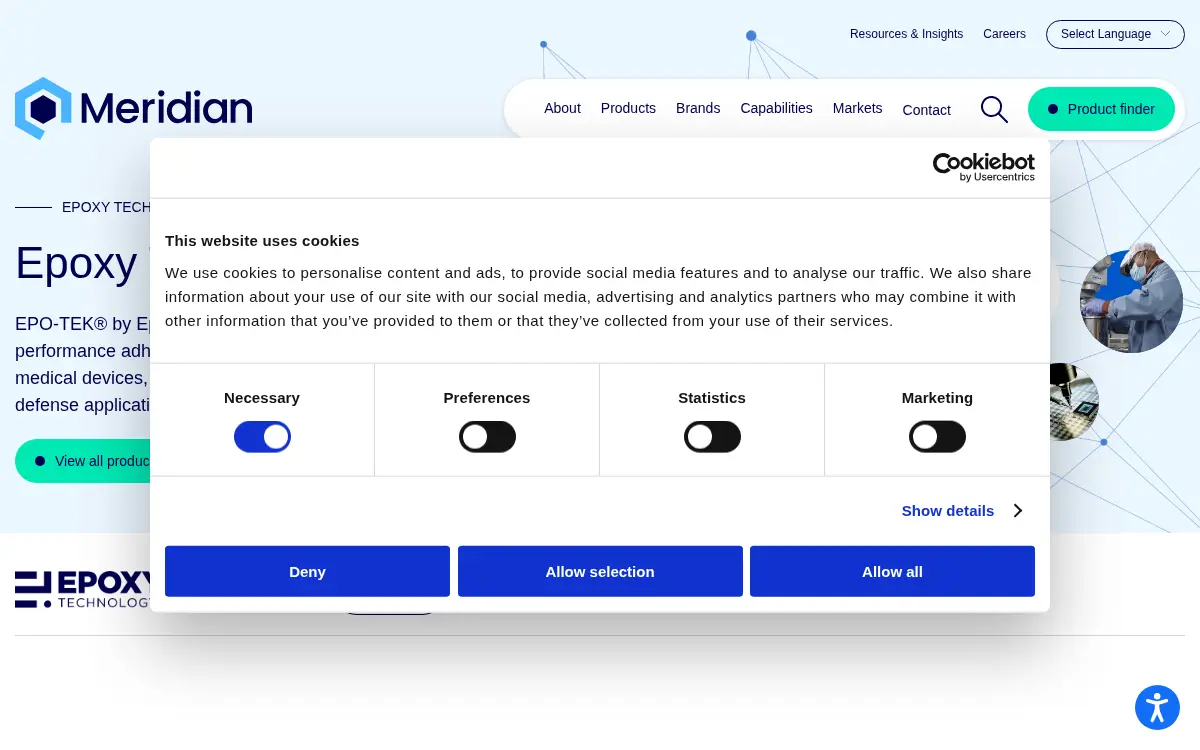This screenshot has height=750, width=1200.
Task: Open the accessibility widget icon
Action: pyautogui.click(x=1157, y=707)
